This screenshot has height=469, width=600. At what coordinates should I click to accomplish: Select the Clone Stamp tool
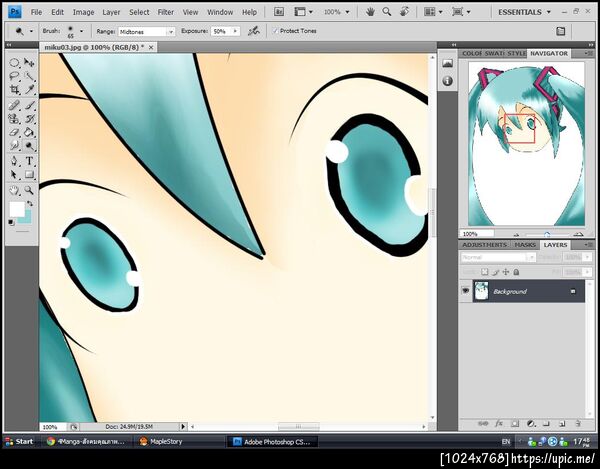14,119
